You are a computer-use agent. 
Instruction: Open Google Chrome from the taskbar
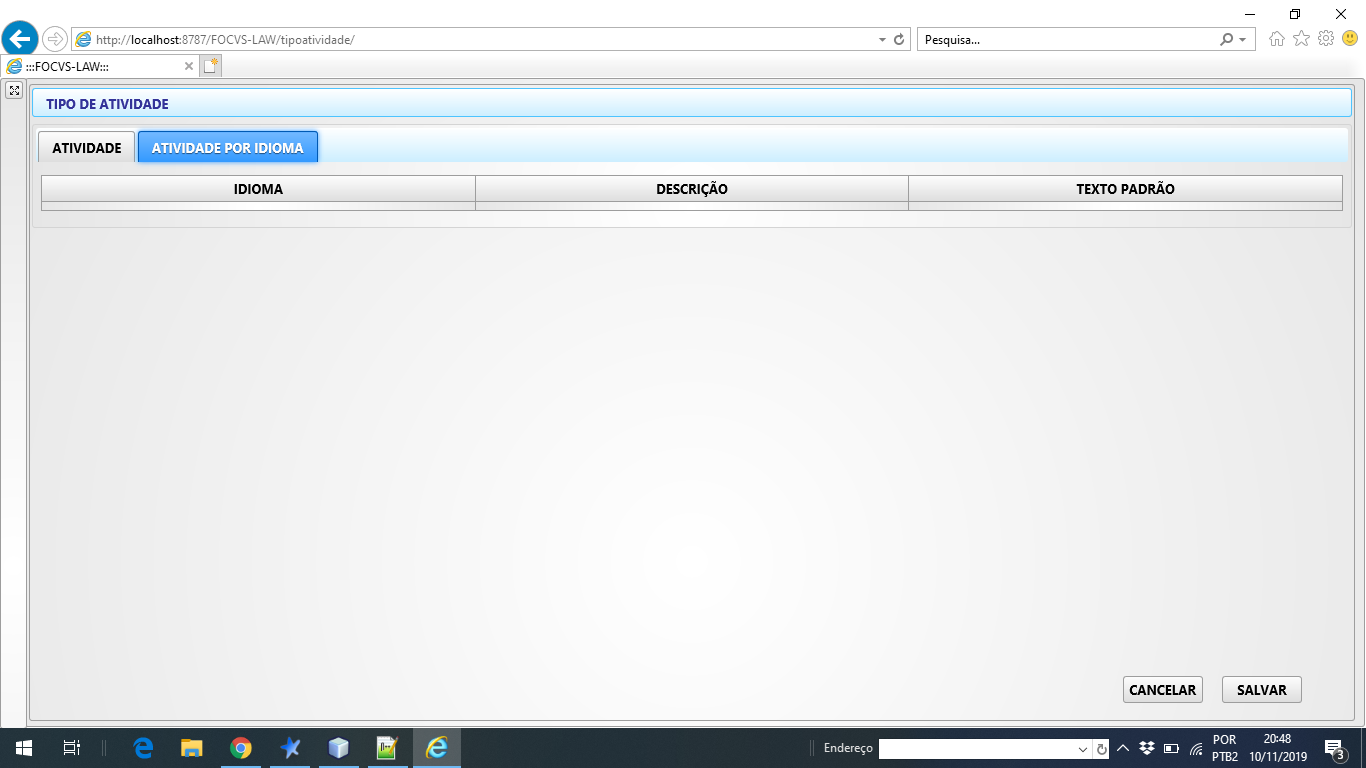click(x=240, y=748)
